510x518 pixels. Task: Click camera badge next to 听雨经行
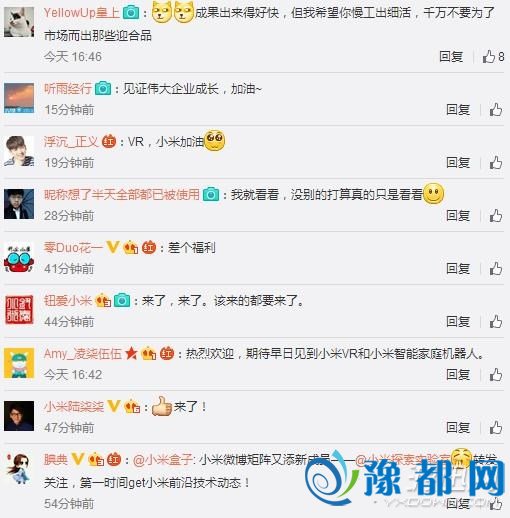point(103,89)
